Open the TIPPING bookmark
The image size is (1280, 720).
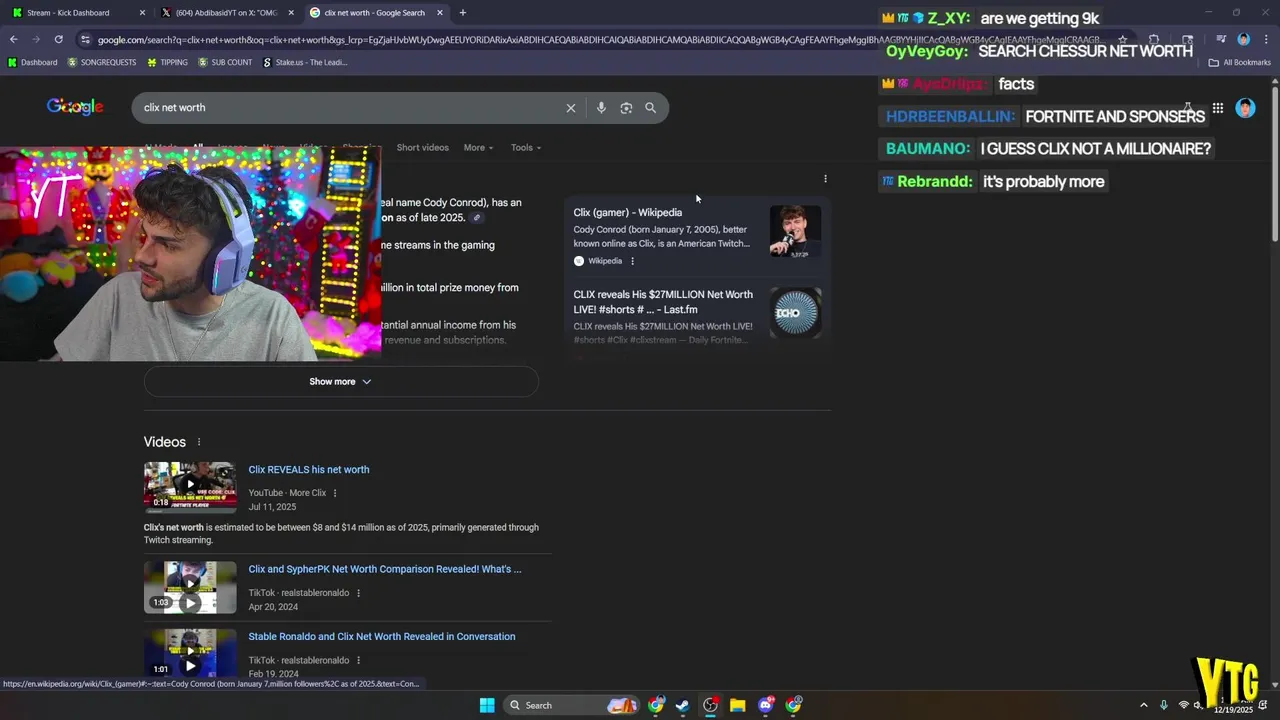[x=167, y=62]
